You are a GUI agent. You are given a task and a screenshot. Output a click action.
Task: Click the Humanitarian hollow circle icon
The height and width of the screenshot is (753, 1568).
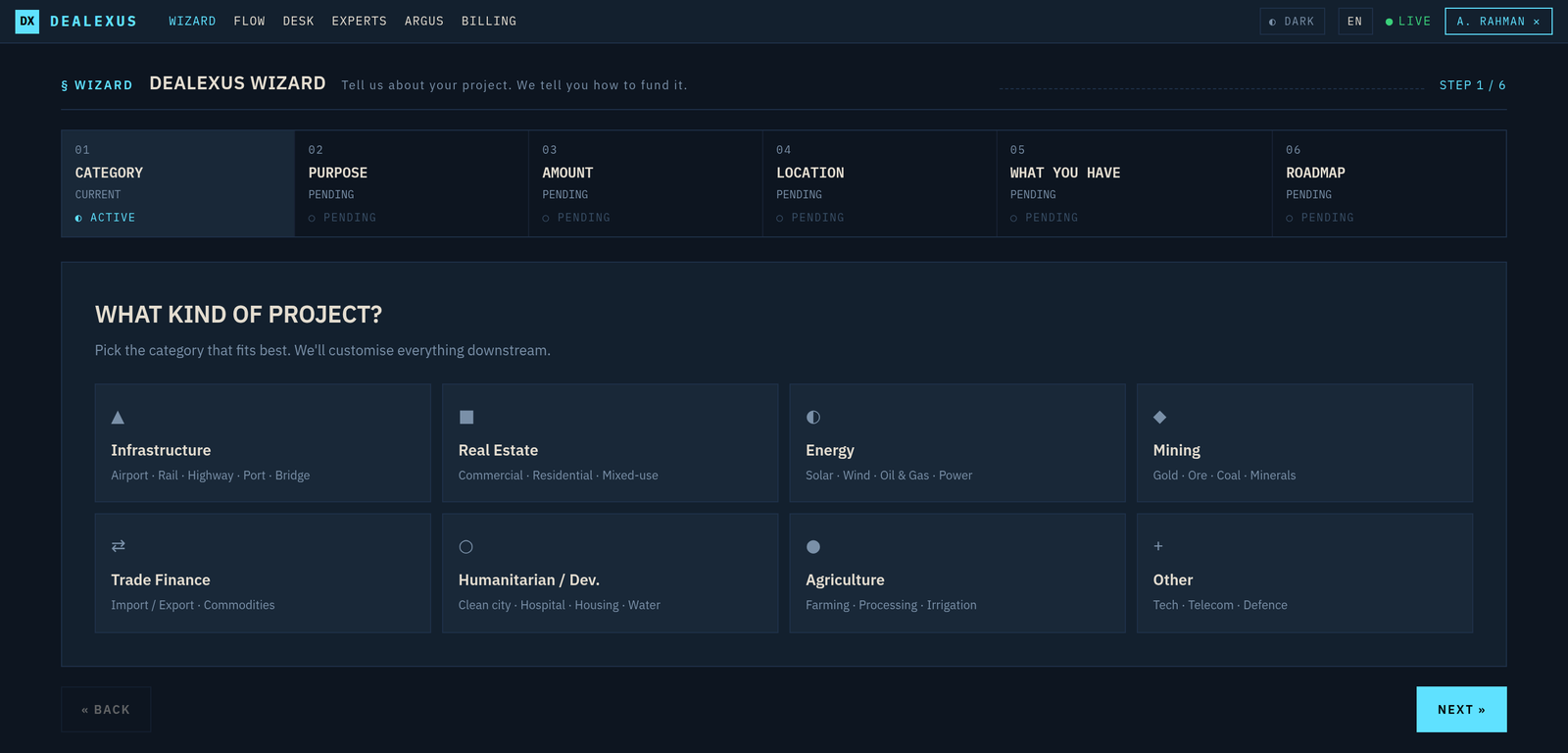[x=466, y=547]
